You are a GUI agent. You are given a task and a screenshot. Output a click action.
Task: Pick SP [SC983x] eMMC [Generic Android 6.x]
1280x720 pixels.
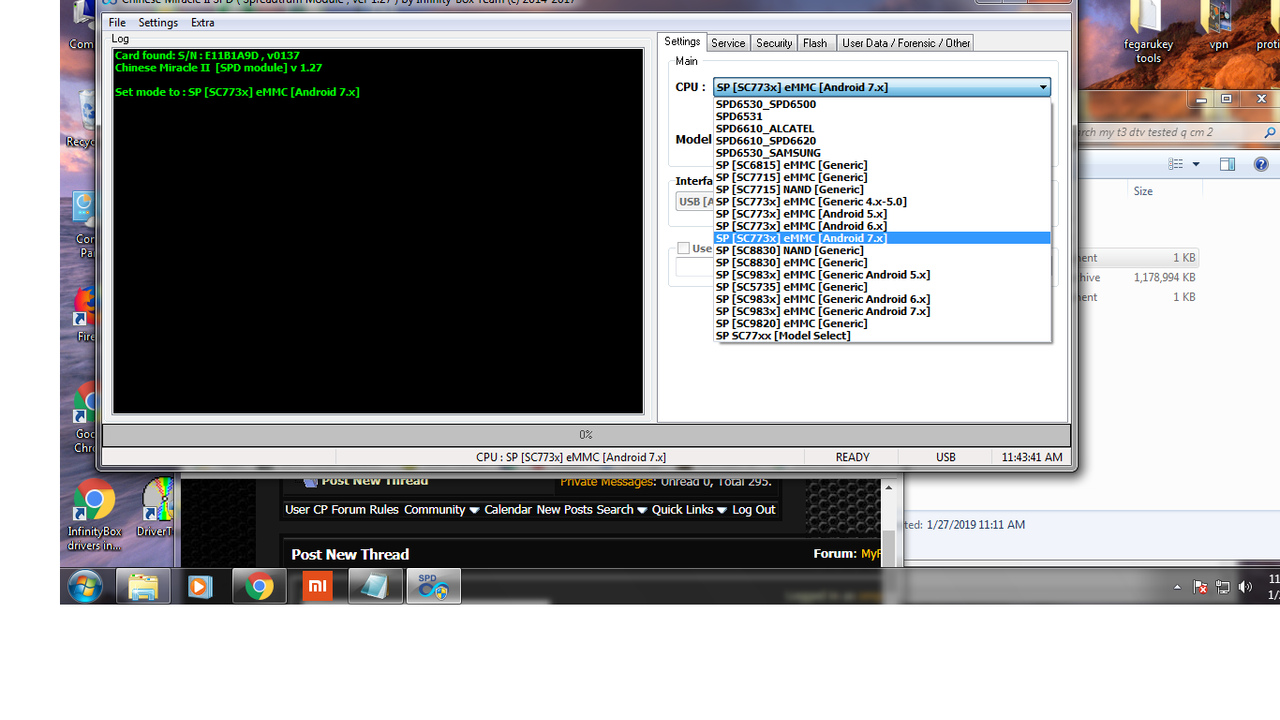click(x=882, y=299)
